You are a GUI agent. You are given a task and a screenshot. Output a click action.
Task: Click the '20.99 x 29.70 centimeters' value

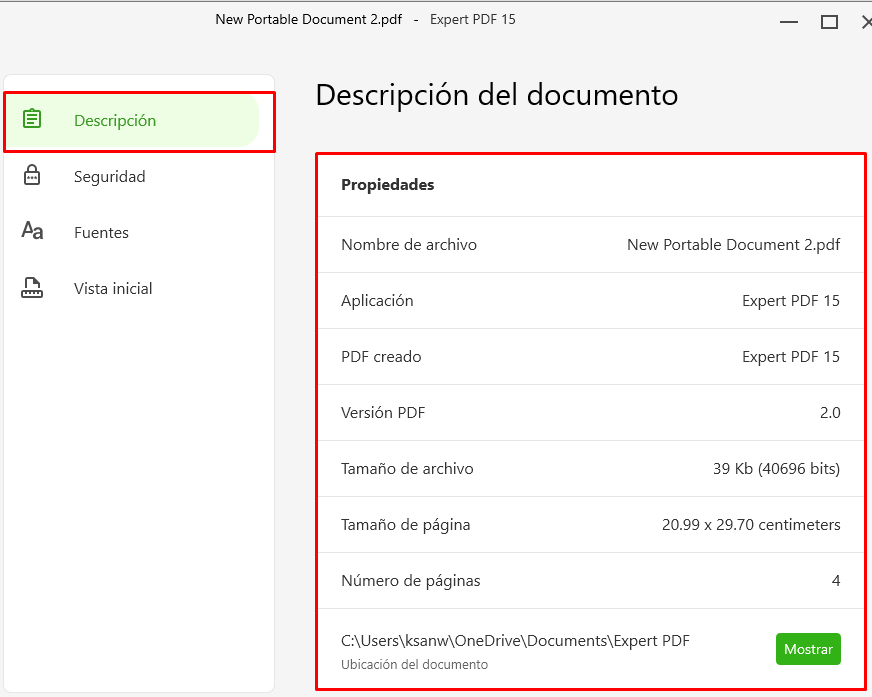tap(751, 525)
